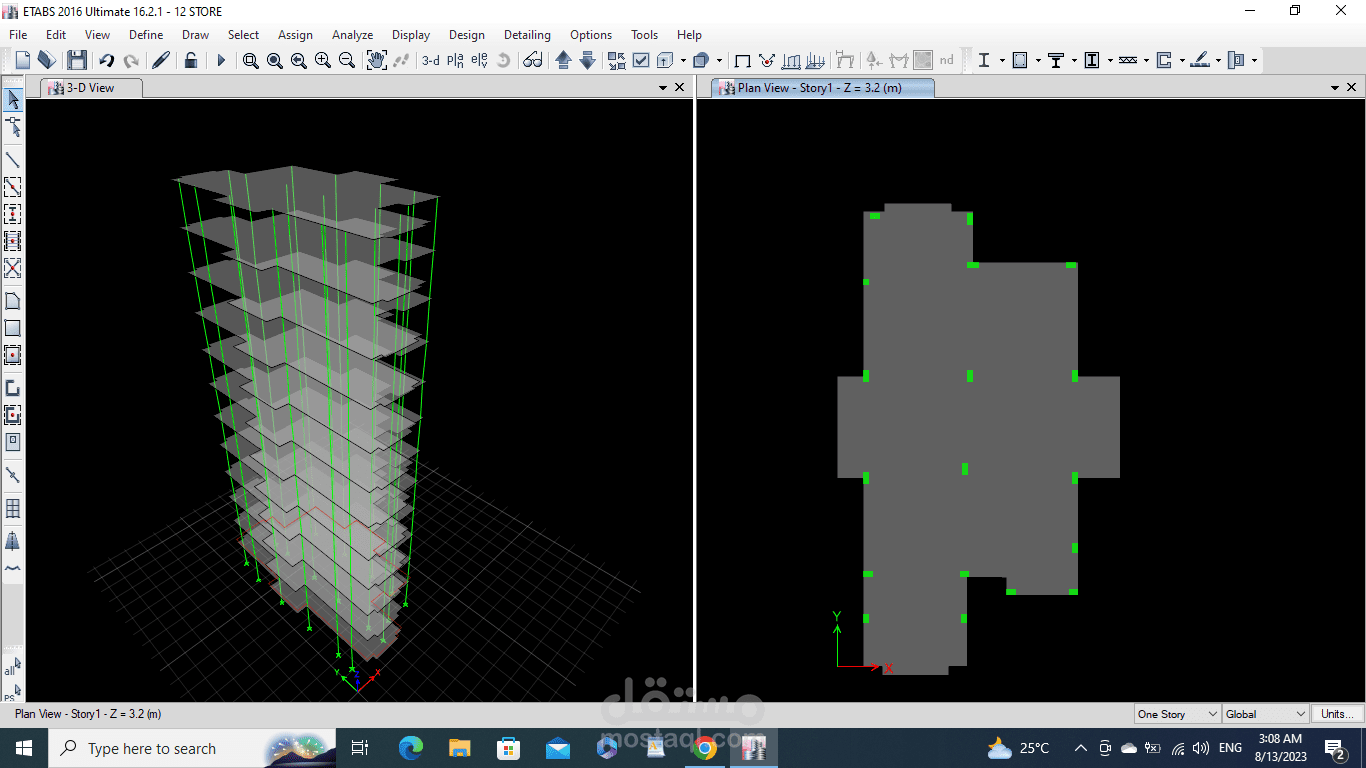Toggle Object Shrink with the four-arrows icon
1366x768 pixels.
point(616,60)
